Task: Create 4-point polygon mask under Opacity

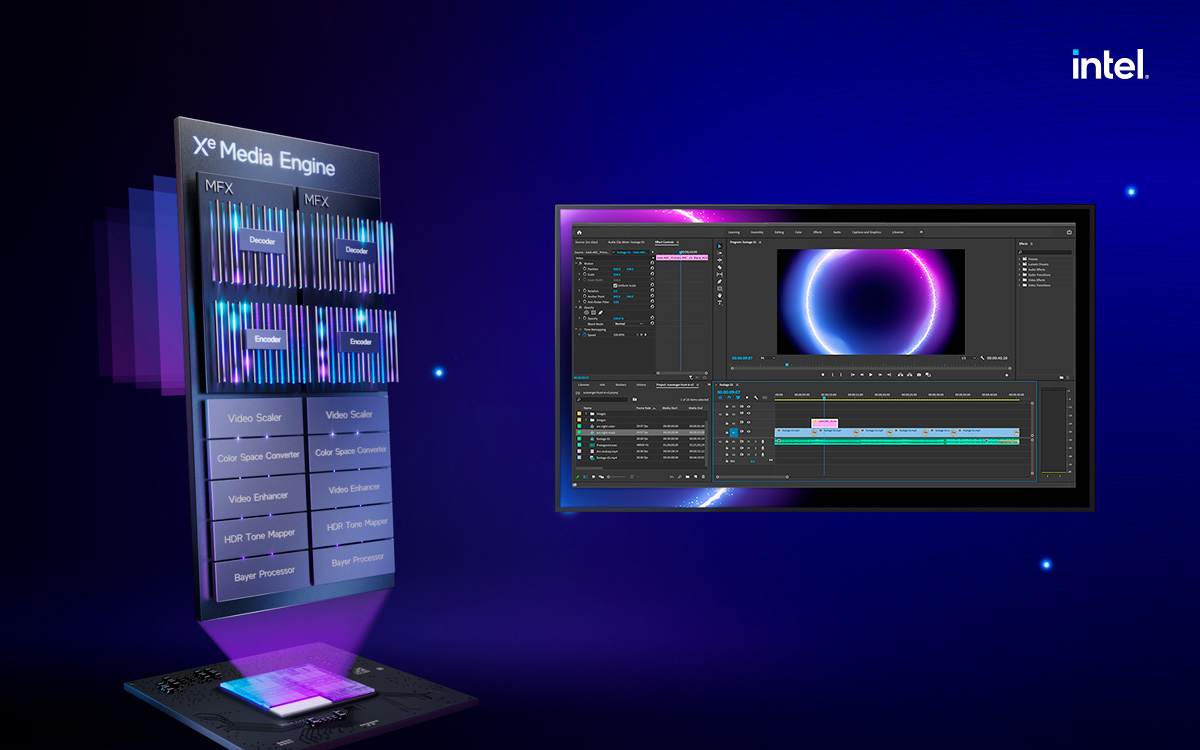Action: point(593,313)
